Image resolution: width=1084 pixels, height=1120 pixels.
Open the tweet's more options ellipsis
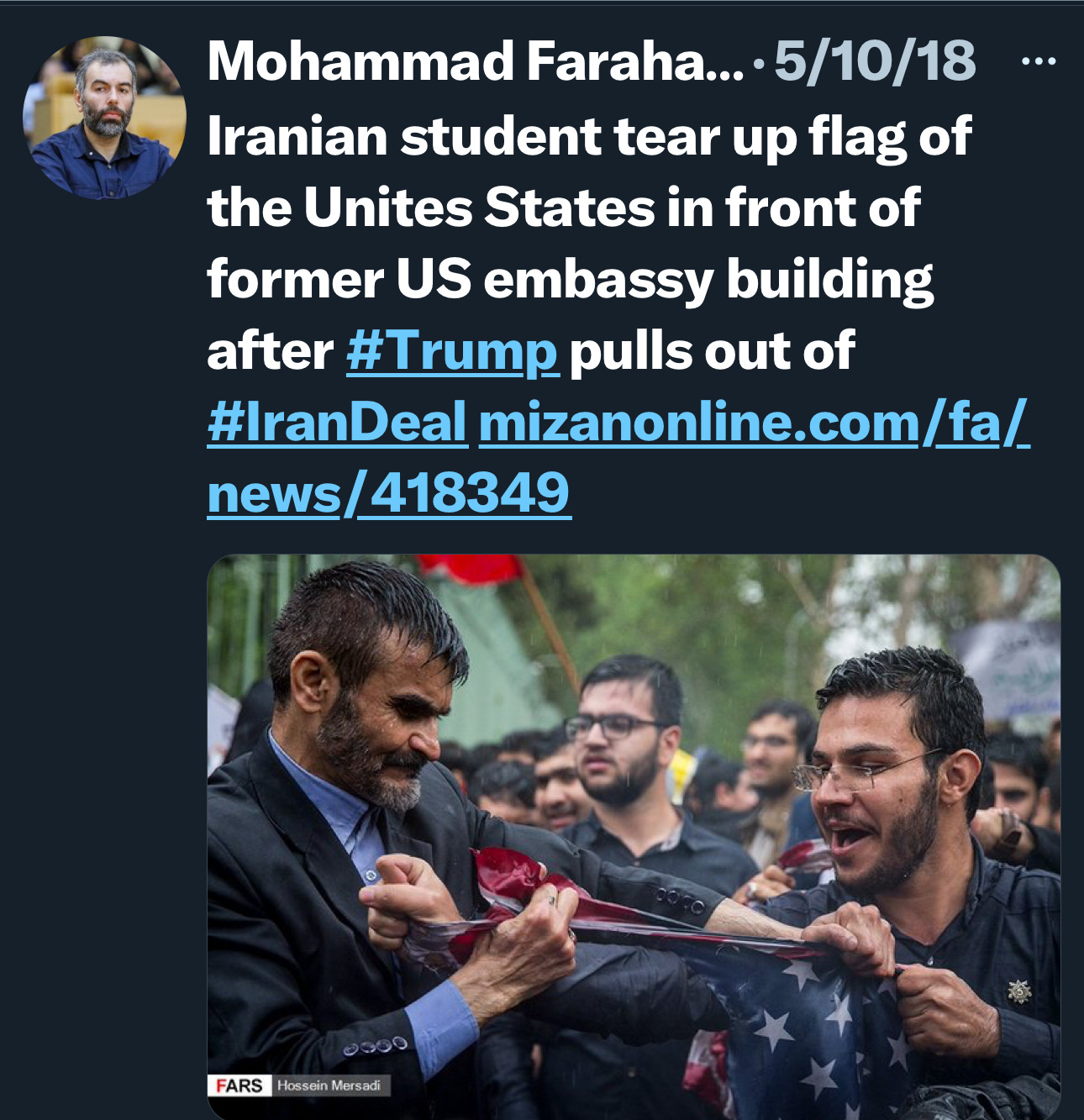[x=1039, y=61]
